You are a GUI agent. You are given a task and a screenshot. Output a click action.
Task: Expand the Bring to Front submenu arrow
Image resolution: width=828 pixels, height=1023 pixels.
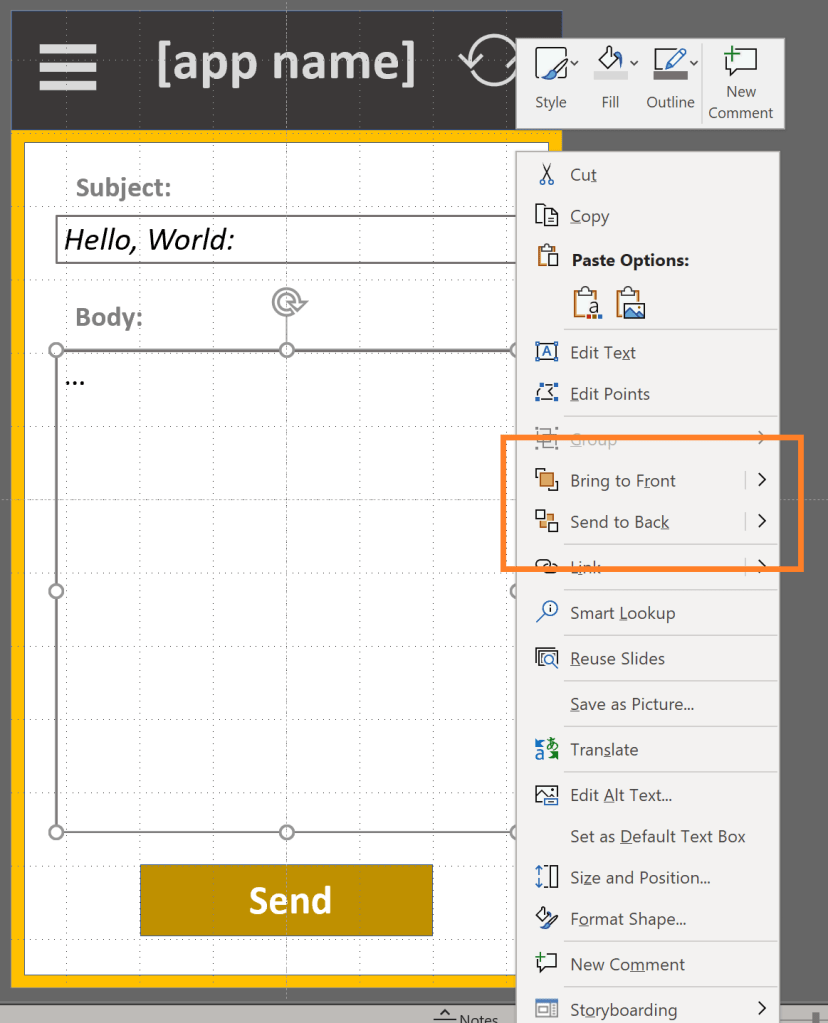click(762, 480)
